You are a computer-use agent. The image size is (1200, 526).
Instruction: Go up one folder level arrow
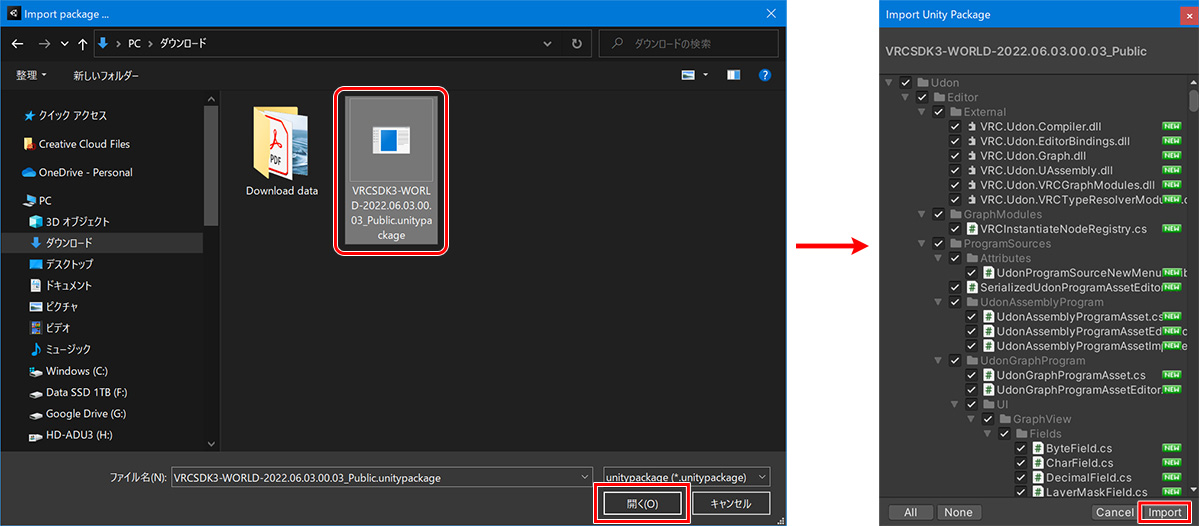tap(82, 45)
